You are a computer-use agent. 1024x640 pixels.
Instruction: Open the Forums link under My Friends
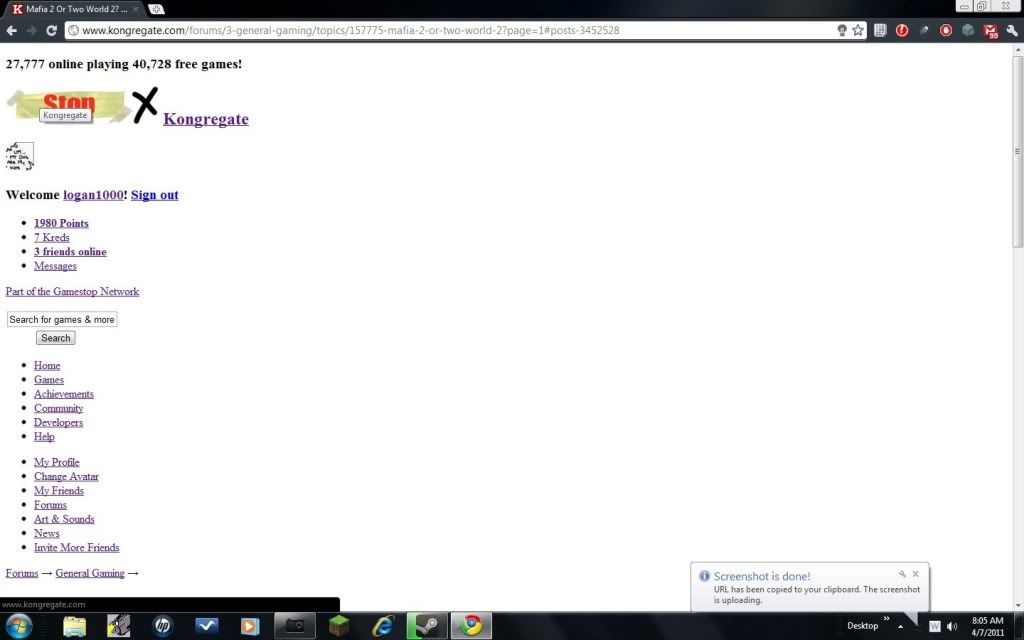[50, 505]
